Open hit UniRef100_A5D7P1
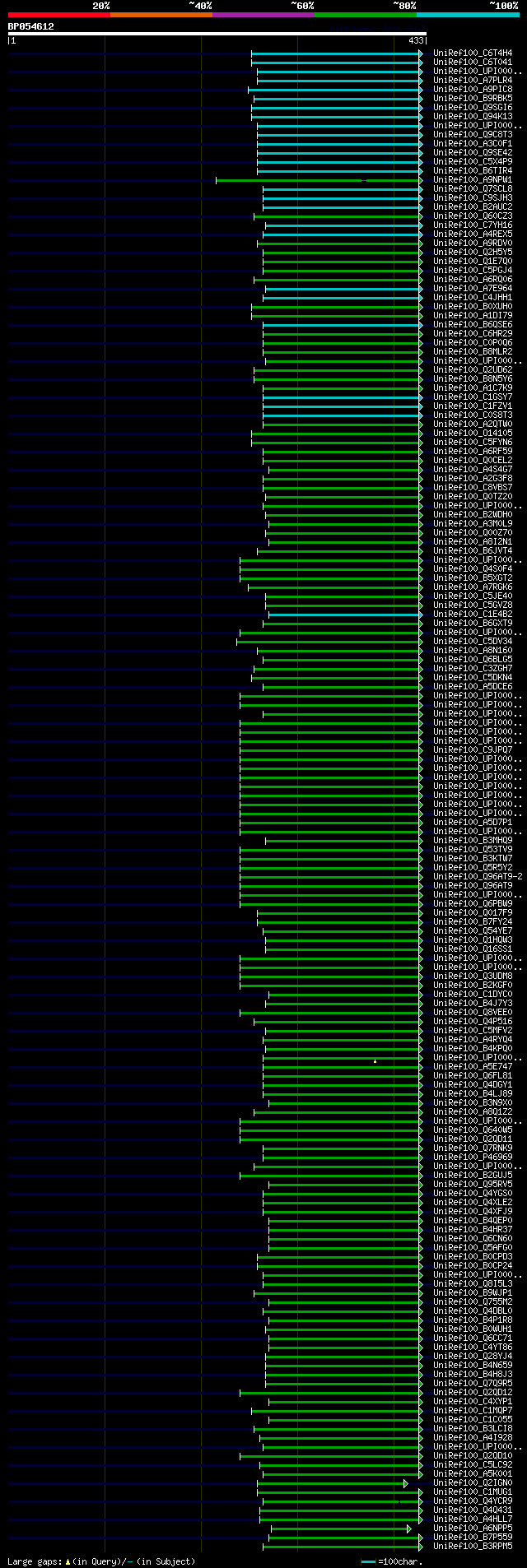 (x=473, y=822)
